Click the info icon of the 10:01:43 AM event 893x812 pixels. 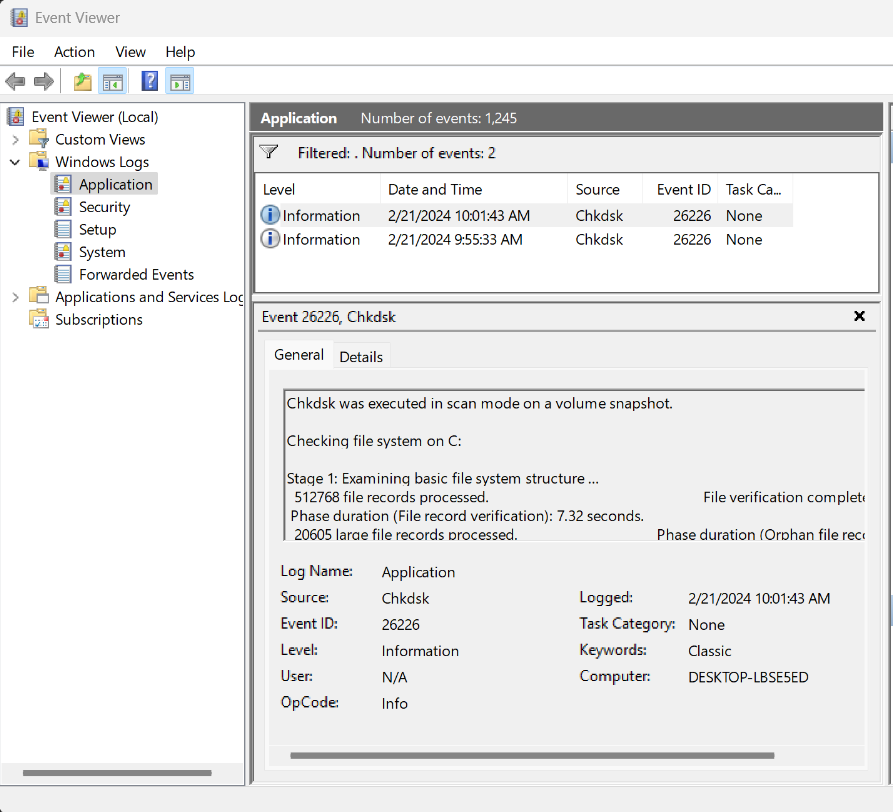pos(270,215)
